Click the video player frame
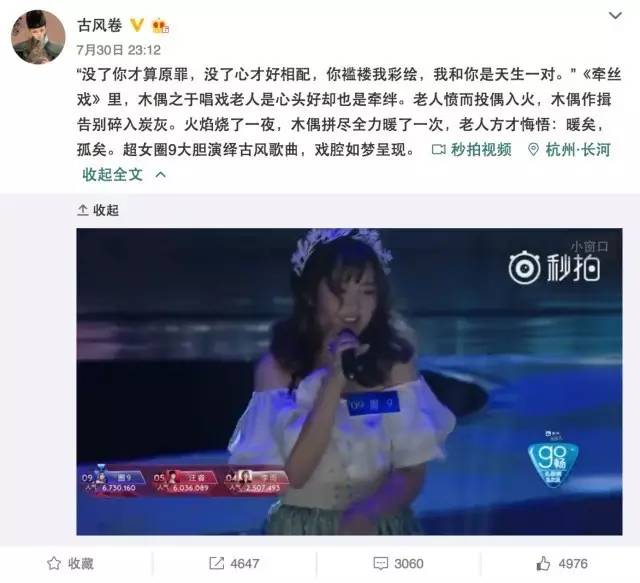The width and height of the screenshot is (640, 583). point(349,382)
